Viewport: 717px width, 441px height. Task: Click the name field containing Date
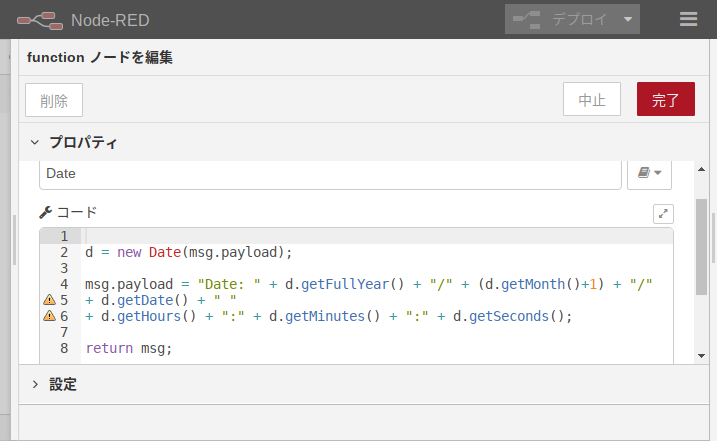pyautogui.click(x=330, y=173)
